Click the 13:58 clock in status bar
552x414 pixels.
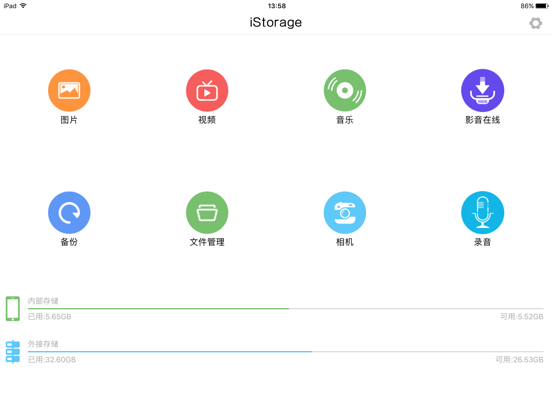277,6
